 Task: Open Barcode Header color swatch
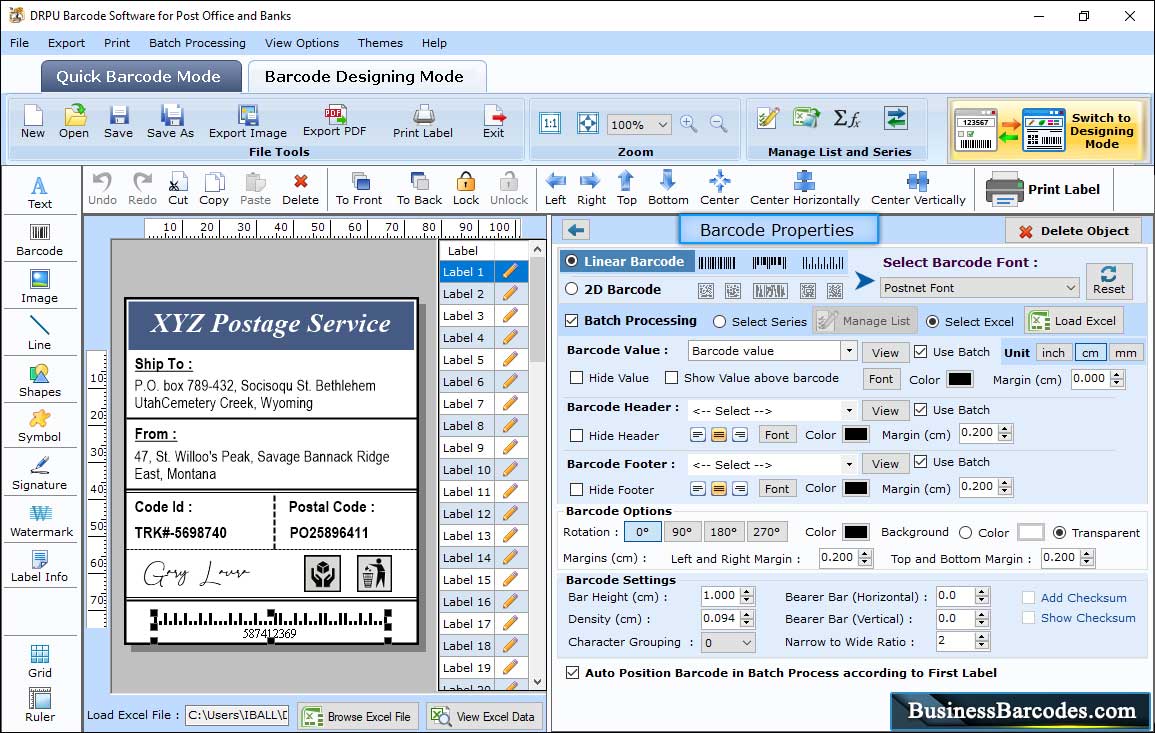pos(855,435)
